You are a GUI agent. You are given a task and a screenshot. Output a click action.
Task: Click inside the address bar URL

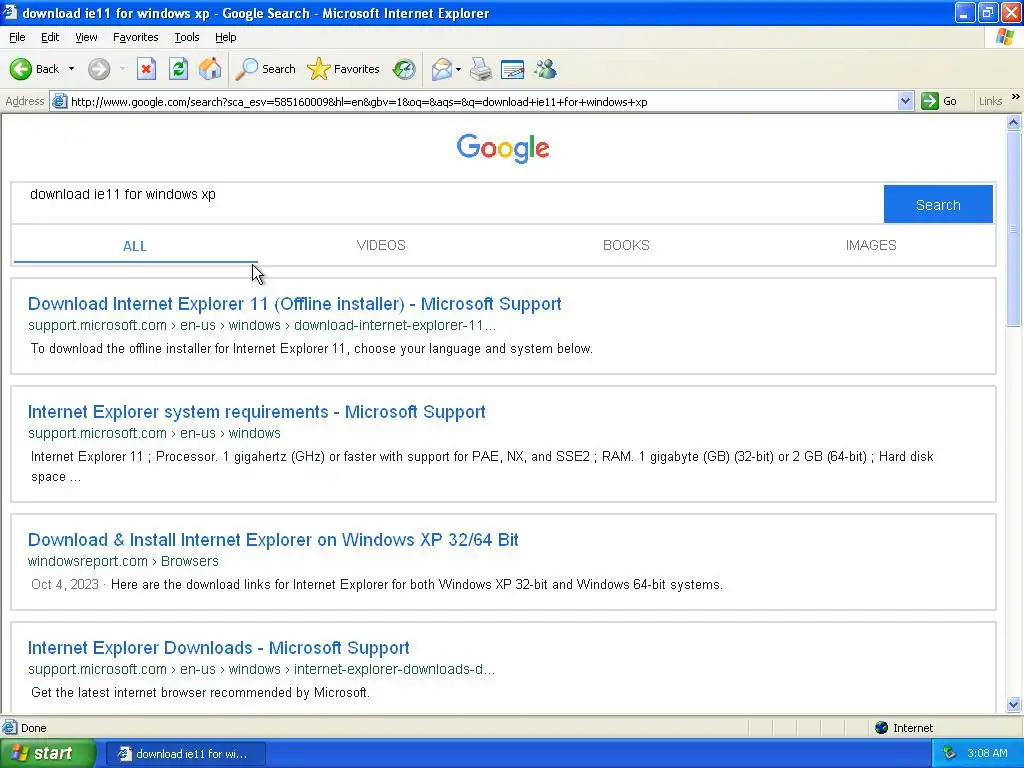(359, 102)
